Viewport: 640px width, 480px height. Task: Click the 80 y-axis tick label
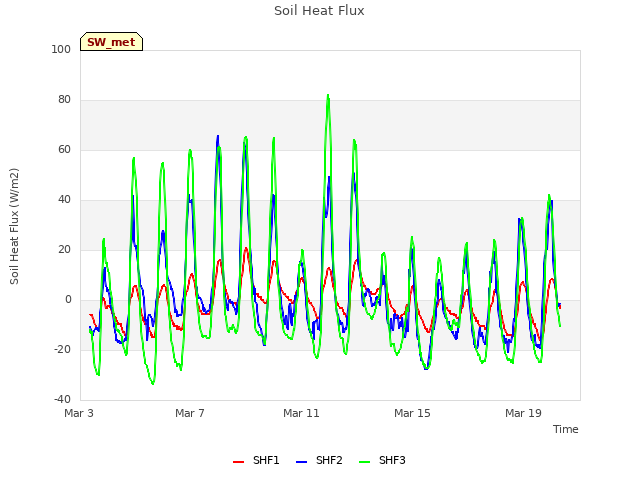(x=64, y=100)
